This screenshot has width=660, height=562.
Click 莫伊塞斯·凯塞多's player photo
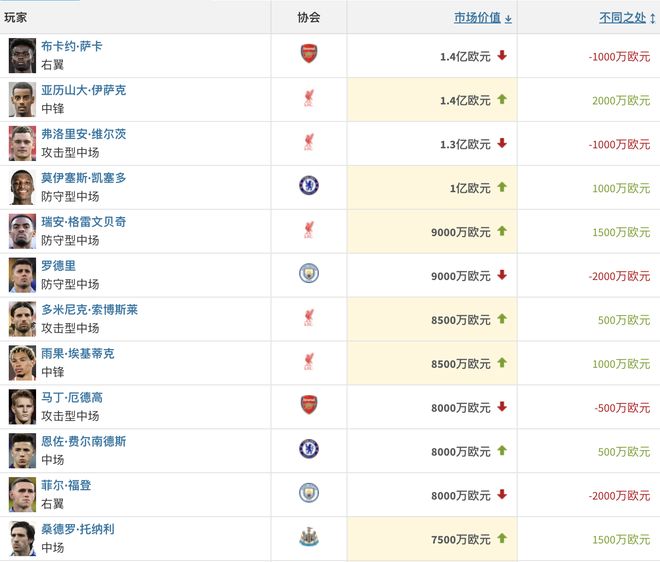[22, 185]
